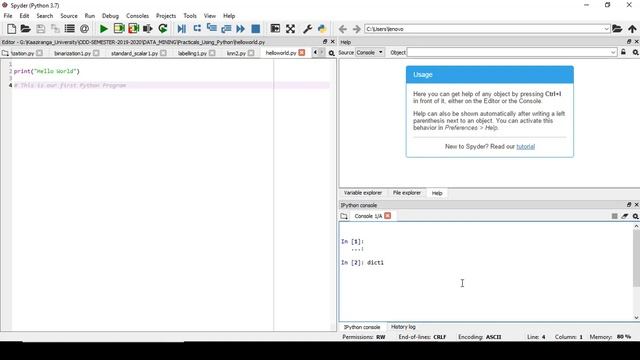Click the Step into function icon
The height and width of the screenshot is (360, 640).
coord(211,29)
